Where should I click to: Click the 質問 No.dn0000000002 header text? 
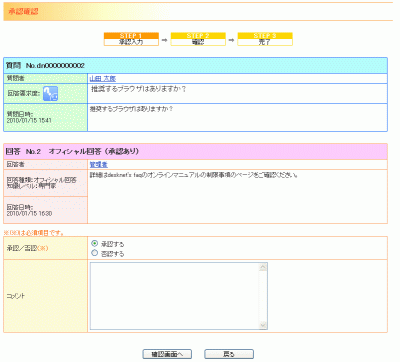pyautogui.click(x=45, y=66)
